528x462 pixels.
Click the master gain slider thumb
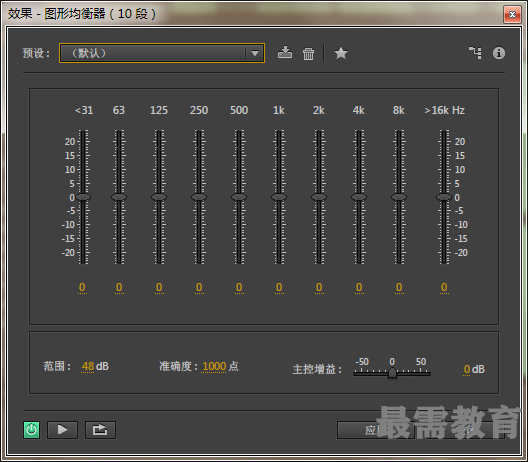click(x=392, y=372)
